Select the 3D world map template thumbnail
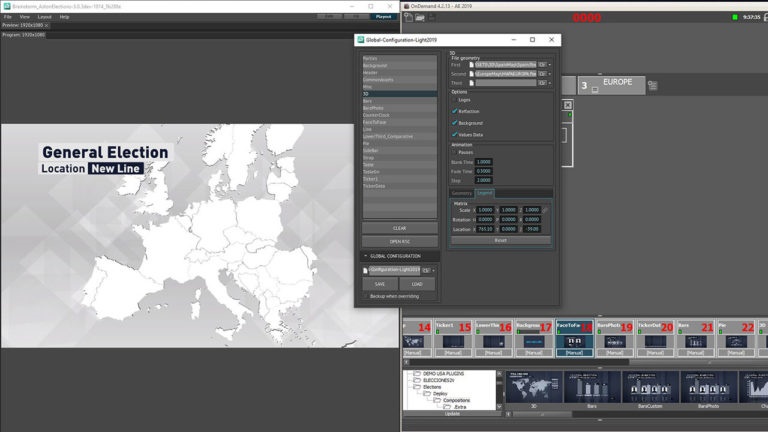 [x=534, y=388]
